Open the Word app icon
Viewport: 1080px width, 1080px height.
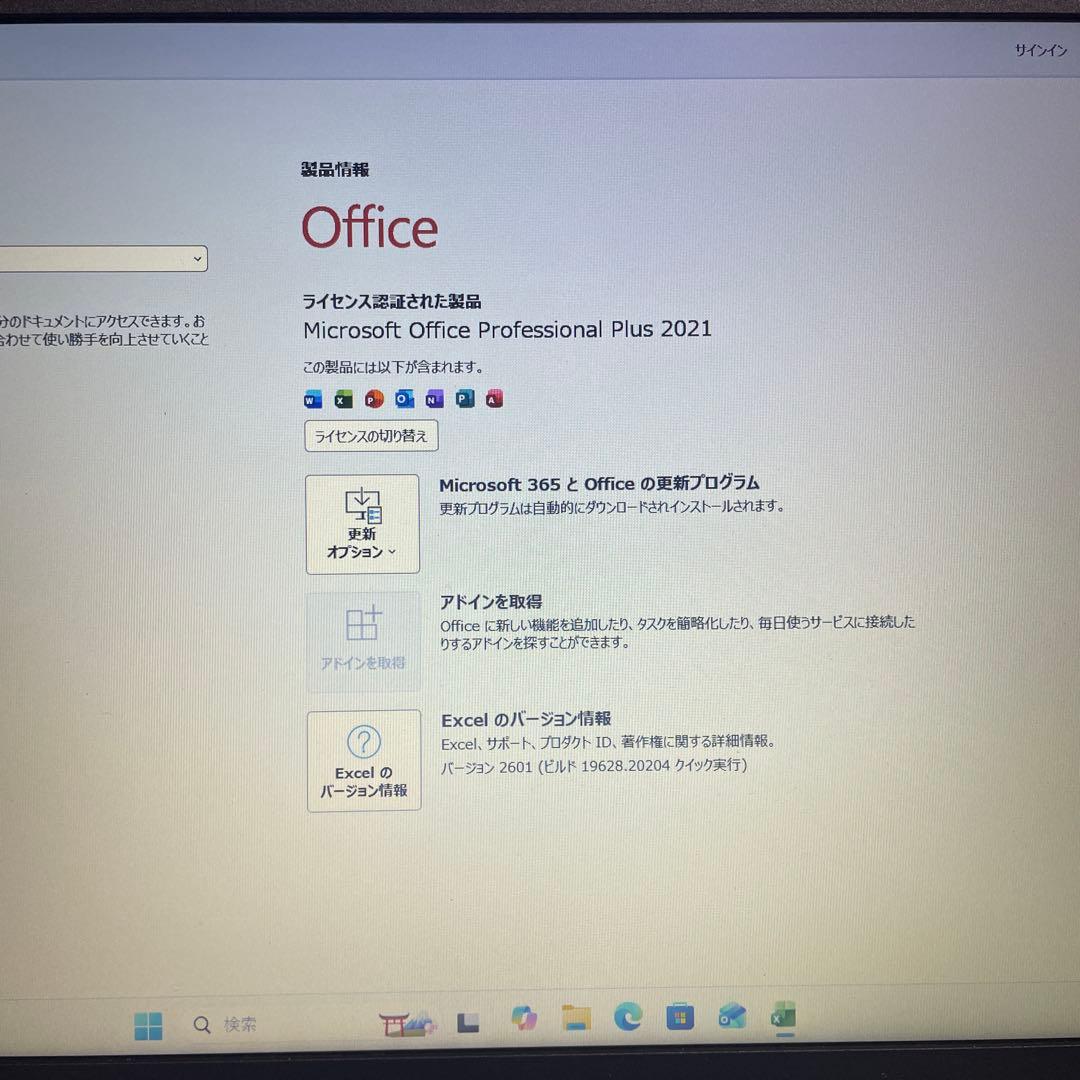(312, 399)
